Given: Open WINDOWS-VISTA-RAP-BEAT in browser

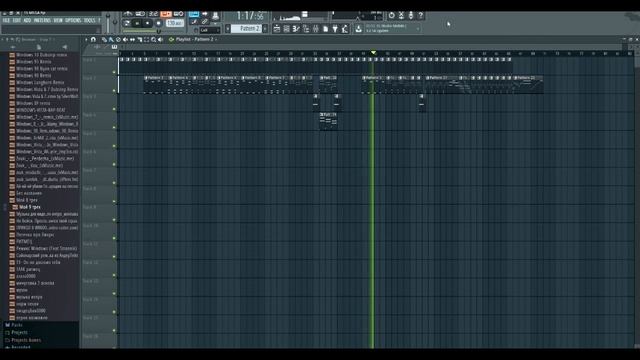Looking at the screenshot, I should 40,110.
